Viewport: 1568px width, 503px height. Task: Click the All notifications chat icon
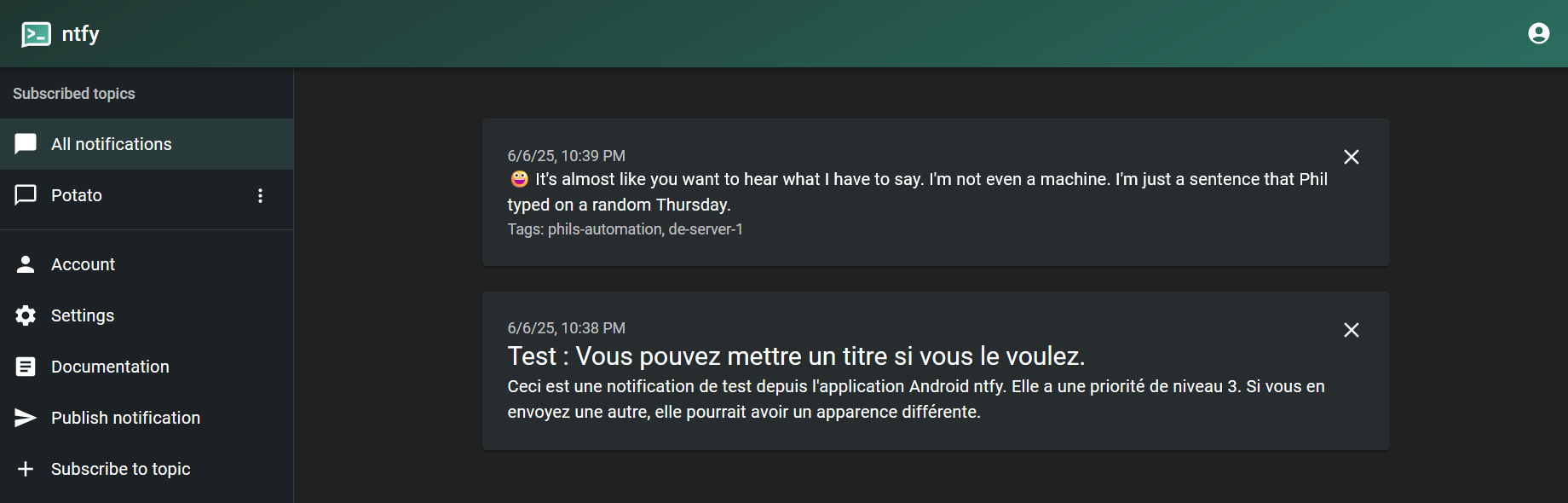[x=26, y=144]
